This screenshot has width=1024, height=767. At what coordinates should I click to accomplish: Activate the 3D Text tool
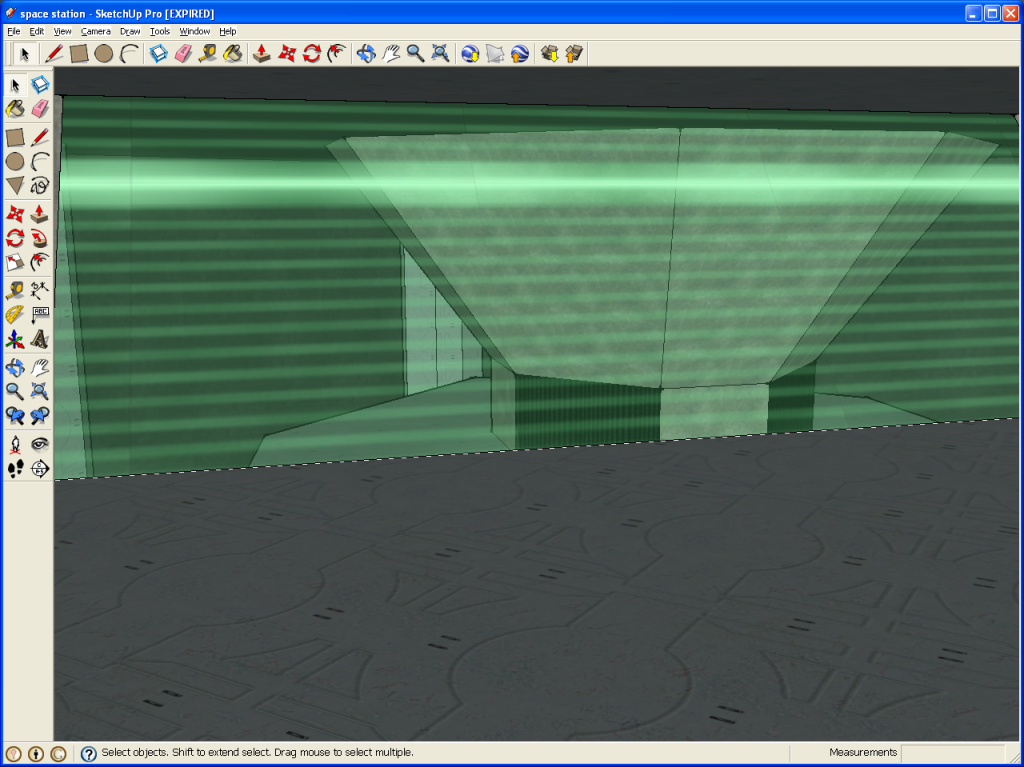tap(40, 339)
